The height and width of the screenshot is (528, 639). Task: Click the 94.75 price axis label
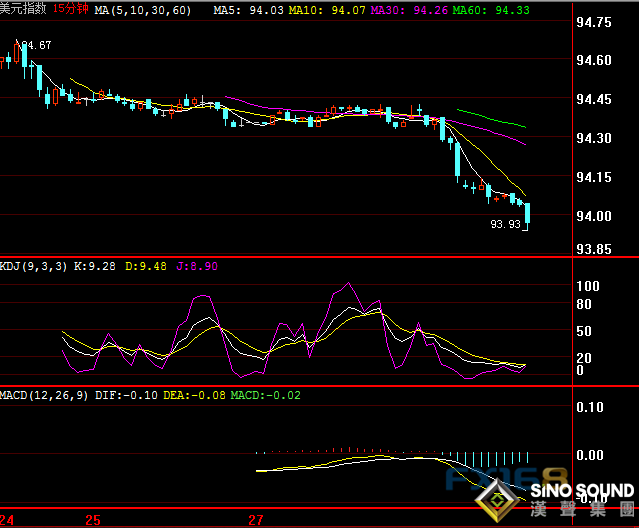593,22
